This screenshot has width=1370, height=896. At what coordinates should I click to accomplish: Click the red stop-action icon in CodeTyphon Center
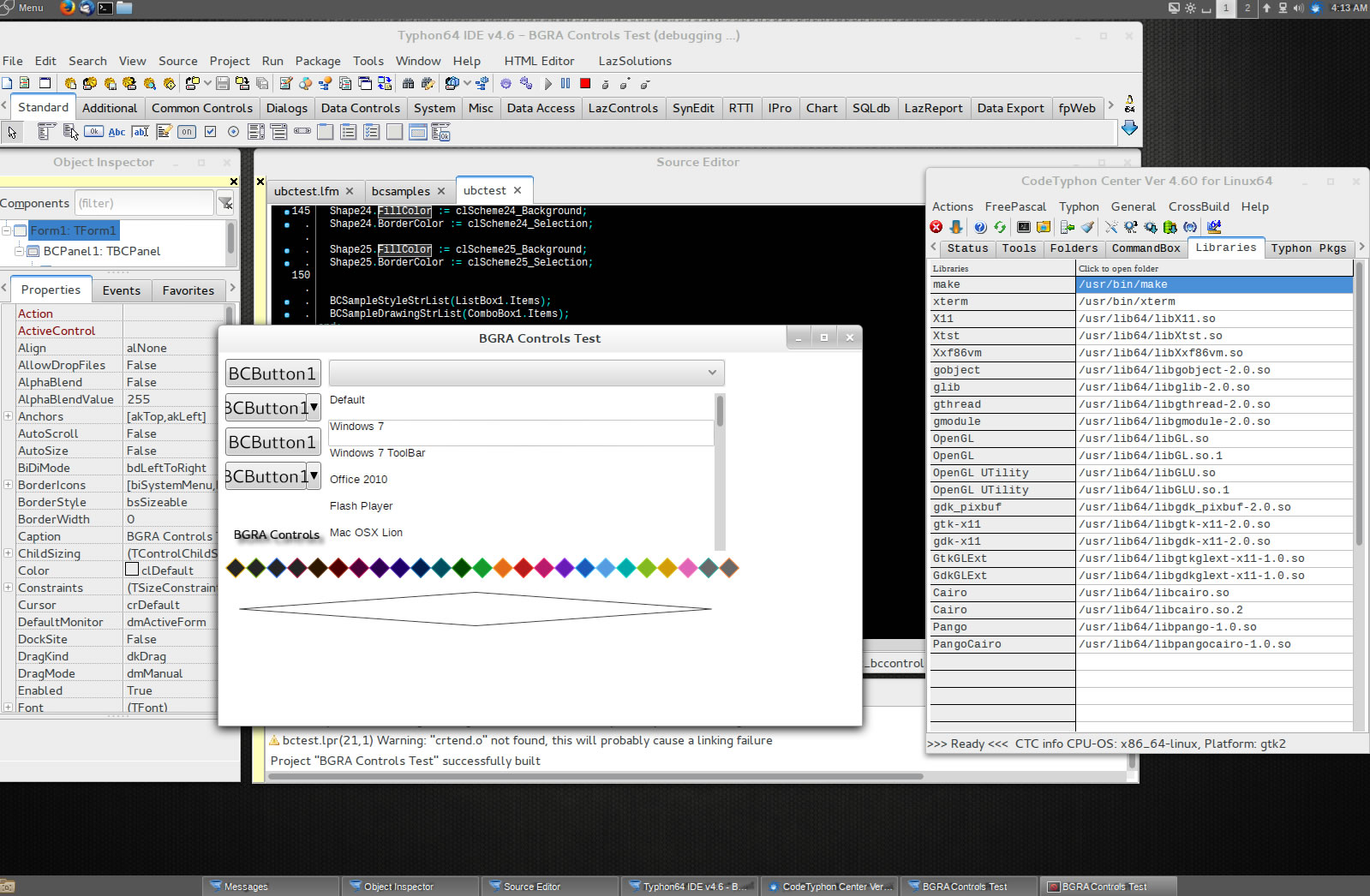click(x=936, y=226)
